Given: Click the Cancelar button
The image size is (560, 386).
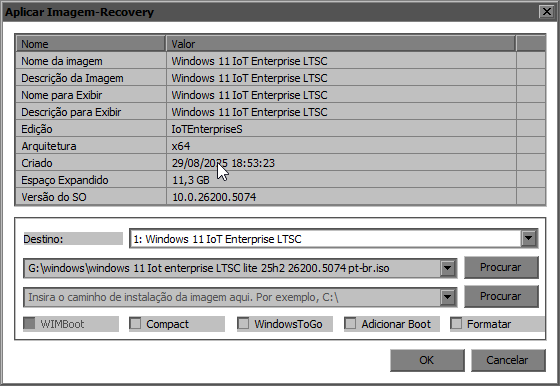Looking at the screenshot, I should 508,360.
